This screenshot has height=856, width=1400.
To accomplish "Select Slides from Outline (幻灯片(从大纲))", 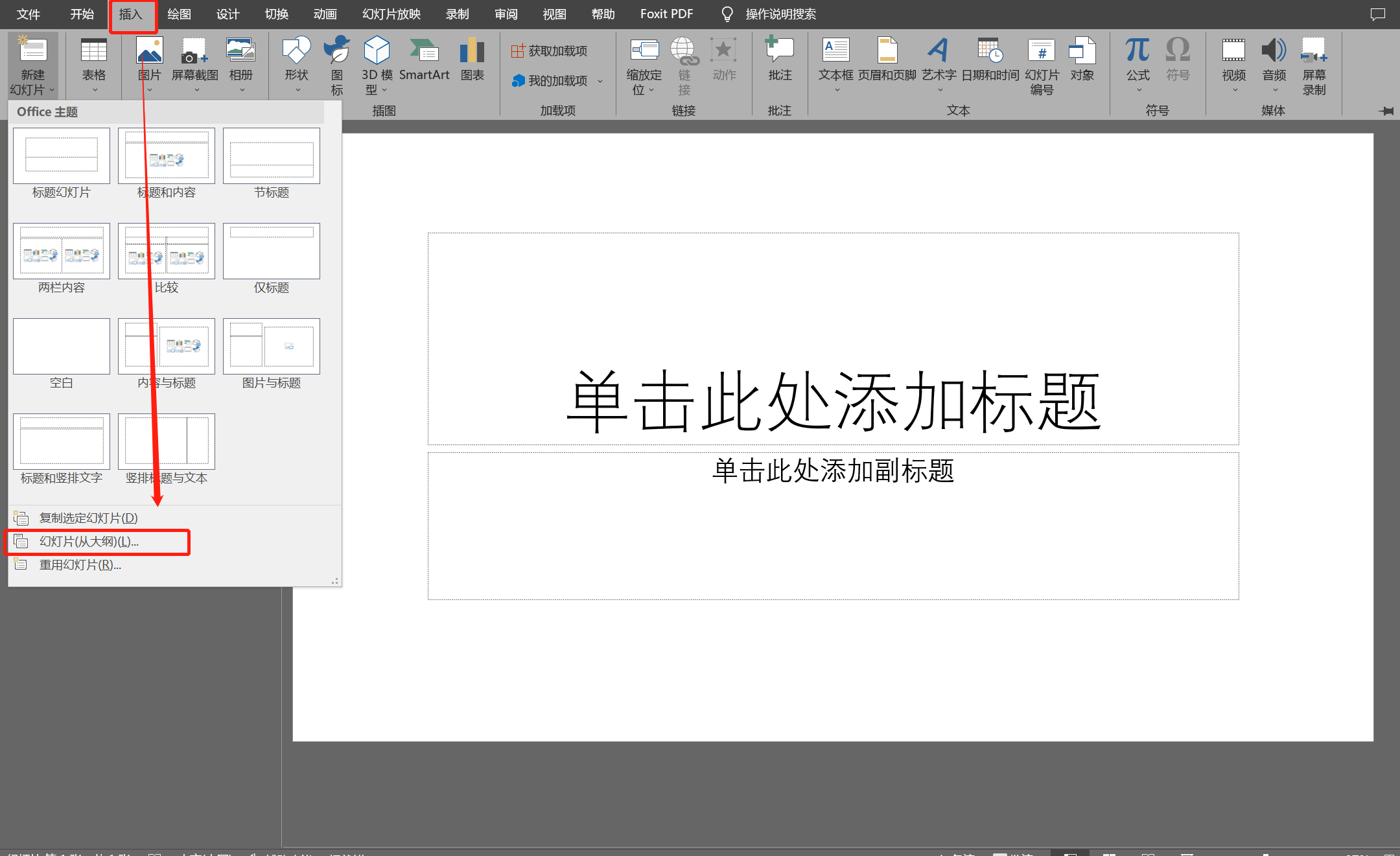I will coord(174,542).
